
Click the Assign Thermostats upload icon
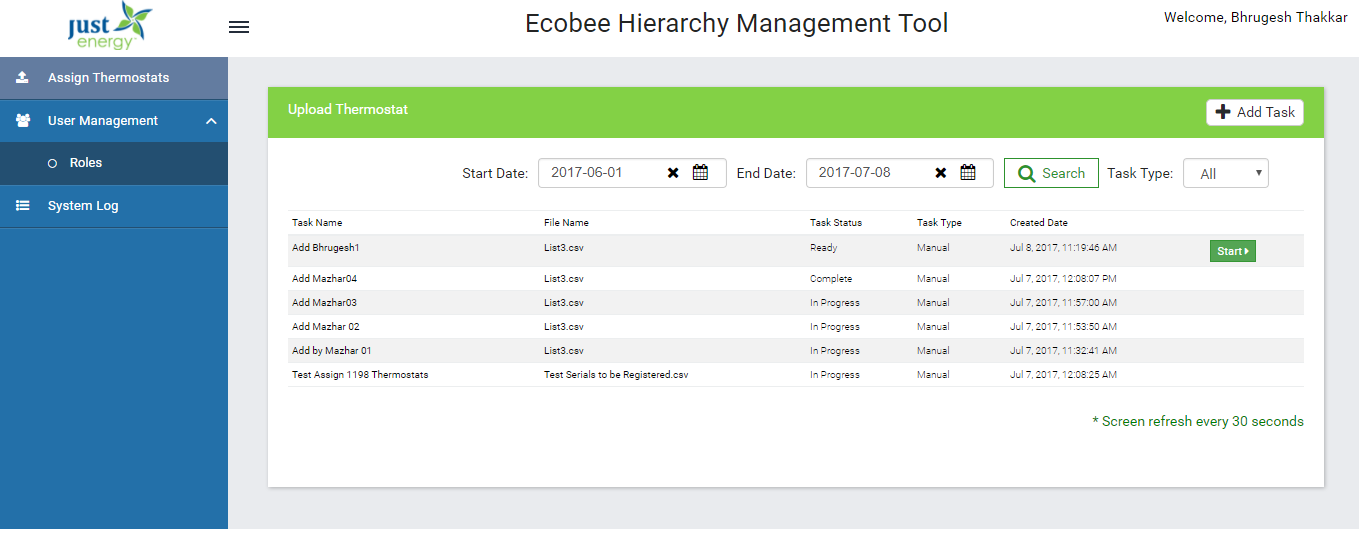[x=23, y=78]
